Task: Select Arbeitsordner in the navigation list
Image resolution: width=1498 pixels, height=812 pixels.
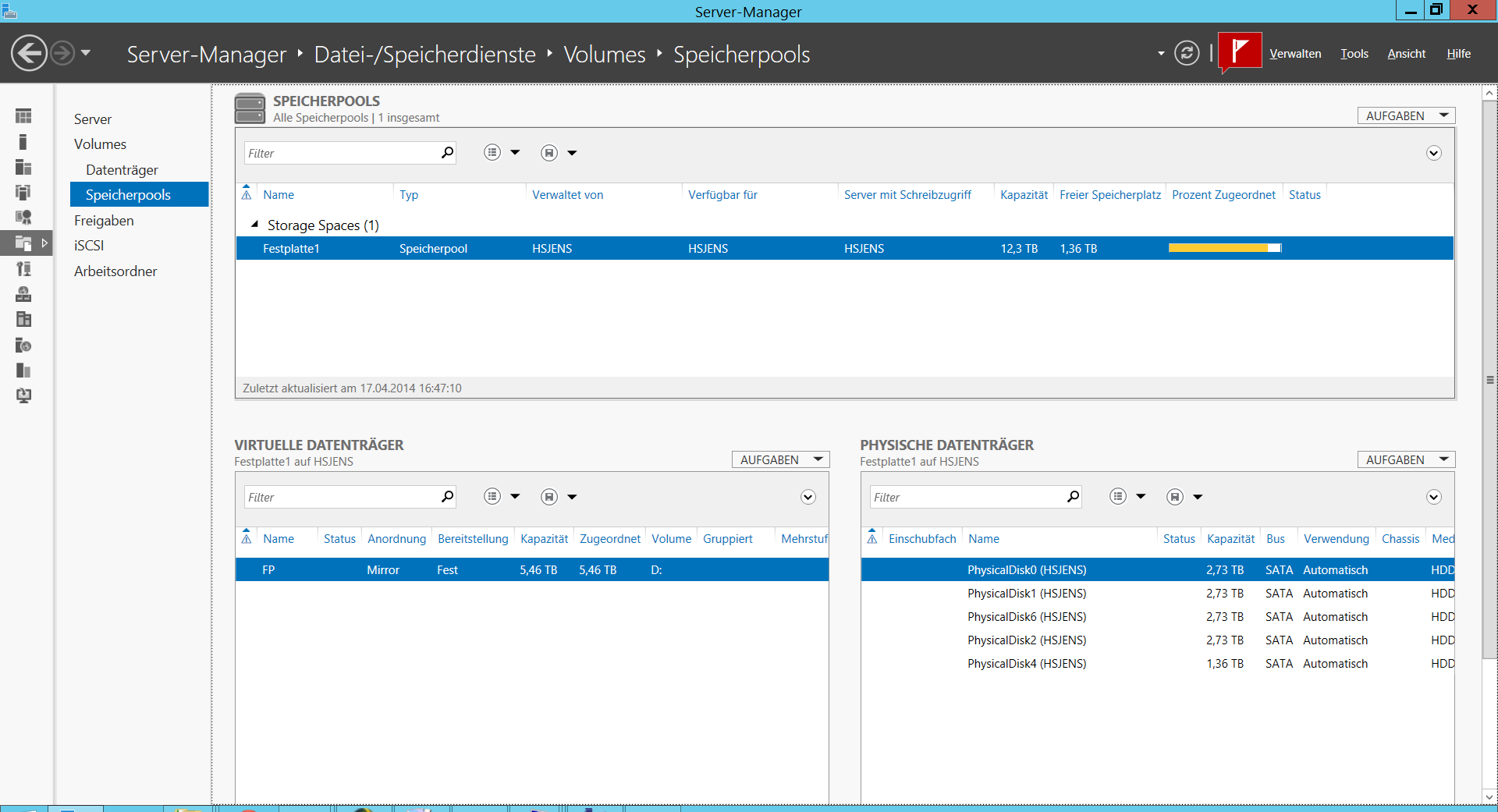Action: [115, 271]
